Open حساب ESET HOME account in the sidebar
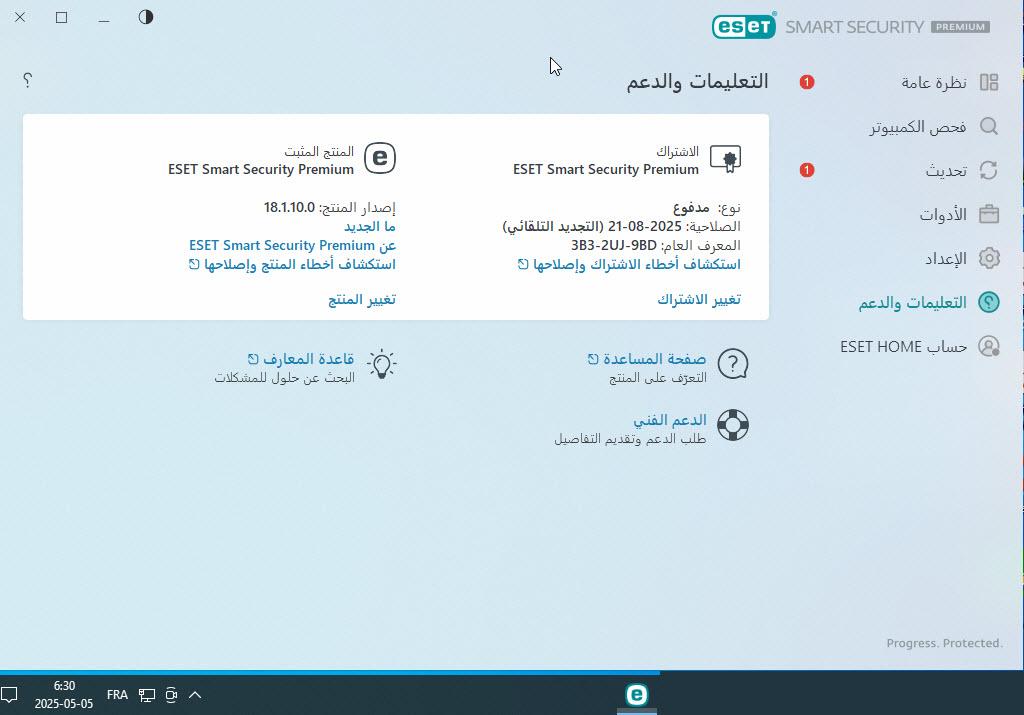The width and height of the screenshot is (1024, 715). (920, 346)
